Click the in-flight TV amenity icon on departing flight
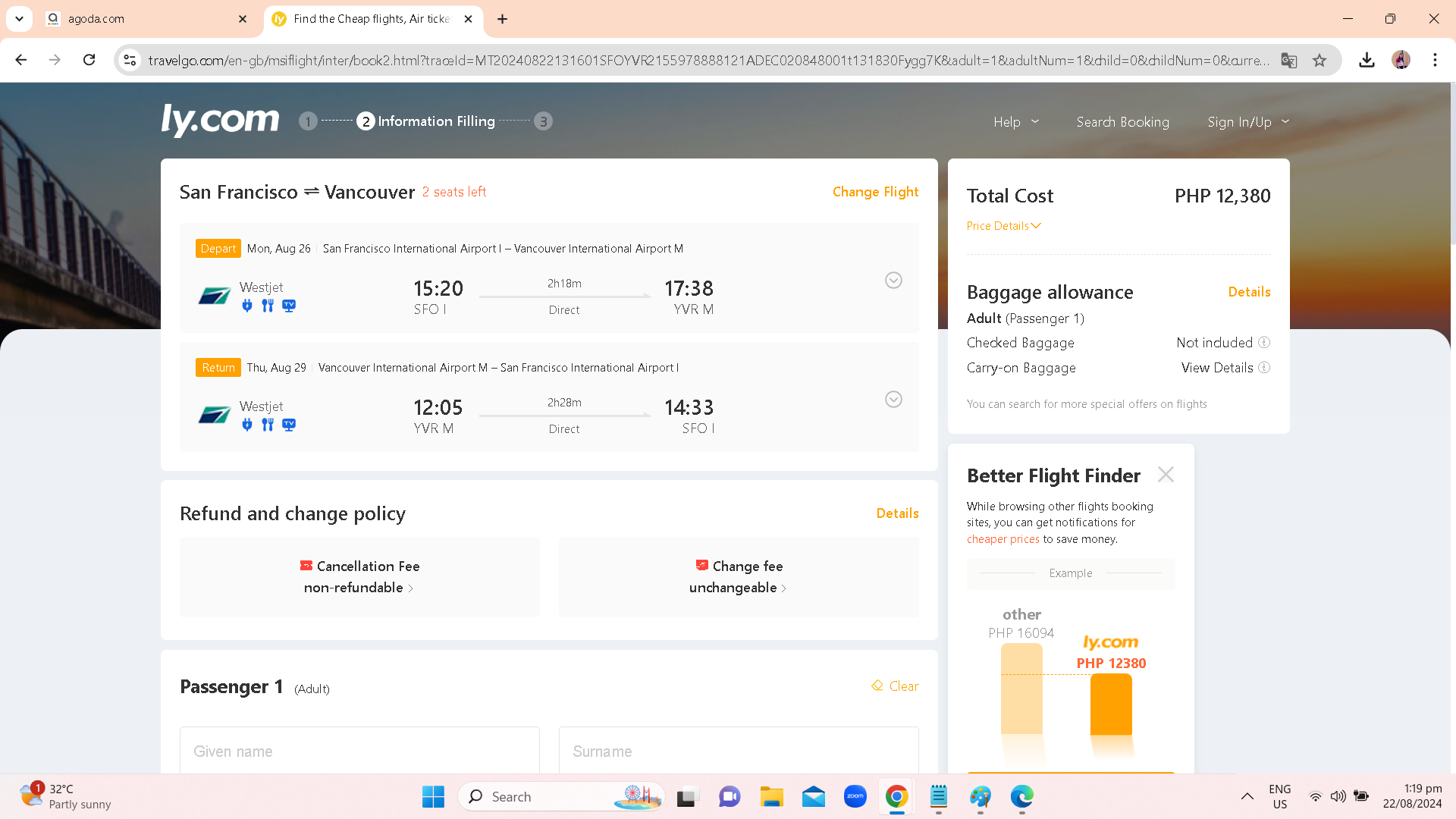Viewport: 1456px width, 819px height. tap(289, 306)
